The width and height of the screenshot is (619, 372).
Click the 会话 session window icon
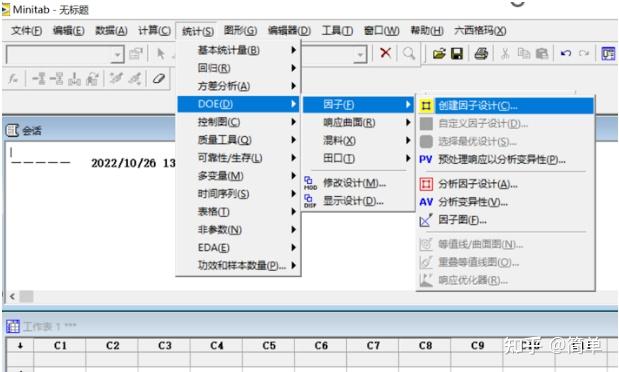coord(12,130)
